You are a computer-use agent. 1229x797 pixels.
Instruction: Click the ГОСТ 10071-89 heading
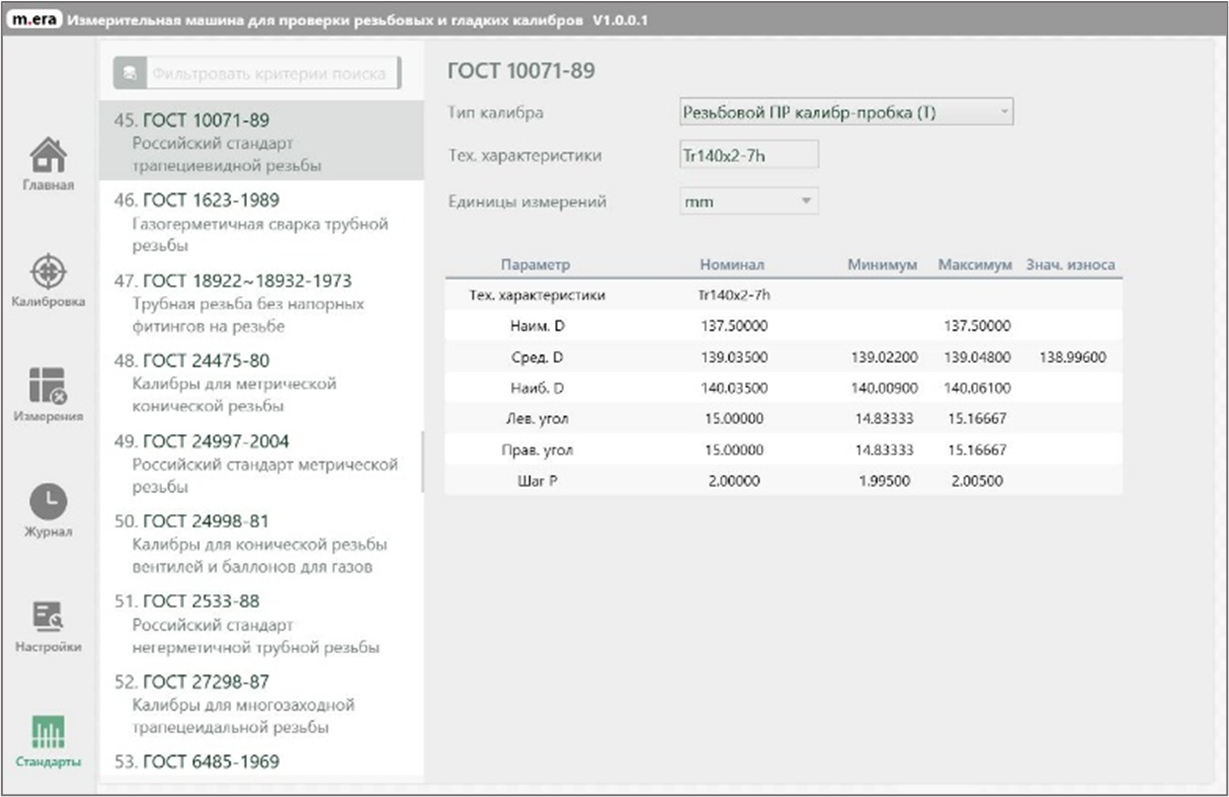pos(521,71)
